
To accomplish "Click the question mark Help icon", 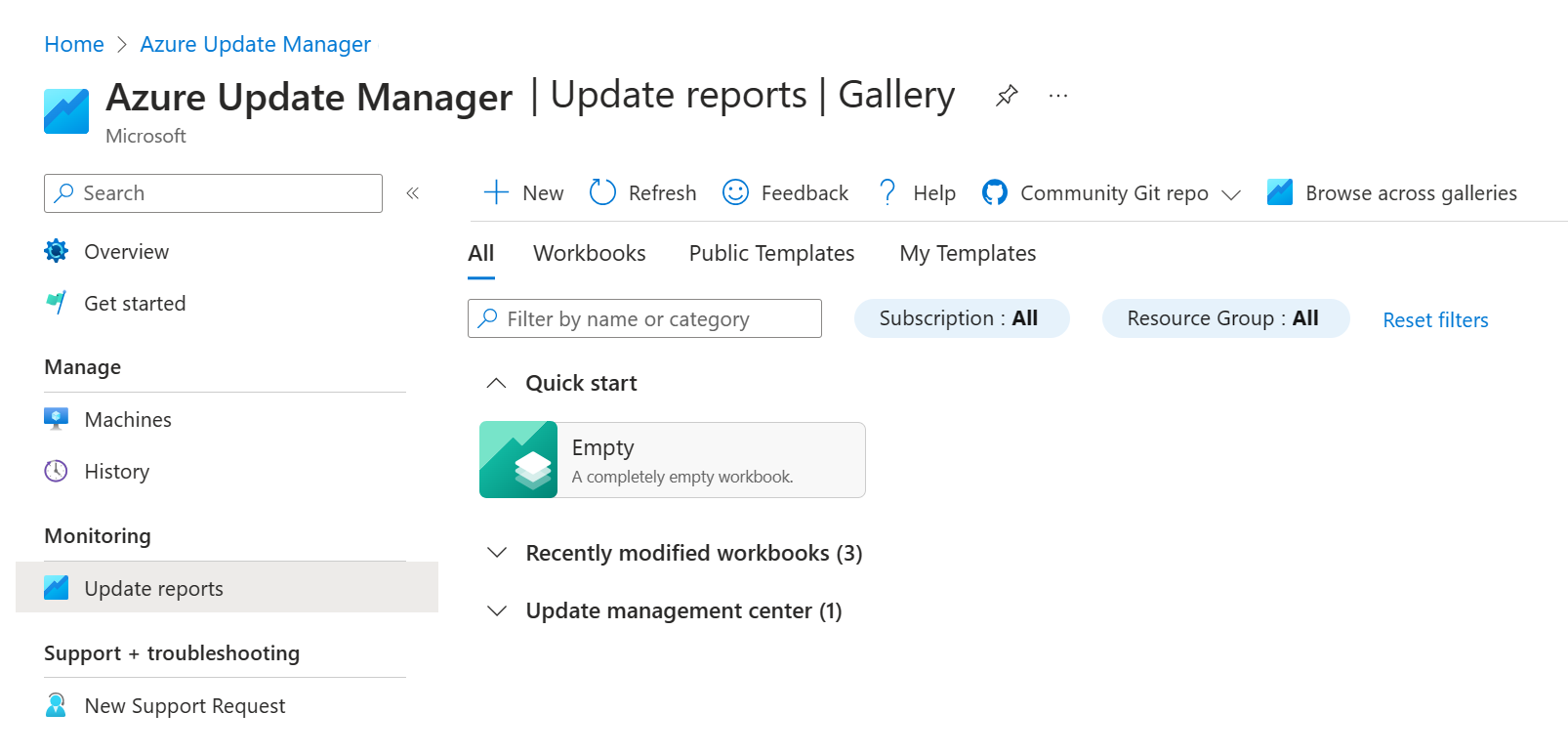I will coord(887,192).
